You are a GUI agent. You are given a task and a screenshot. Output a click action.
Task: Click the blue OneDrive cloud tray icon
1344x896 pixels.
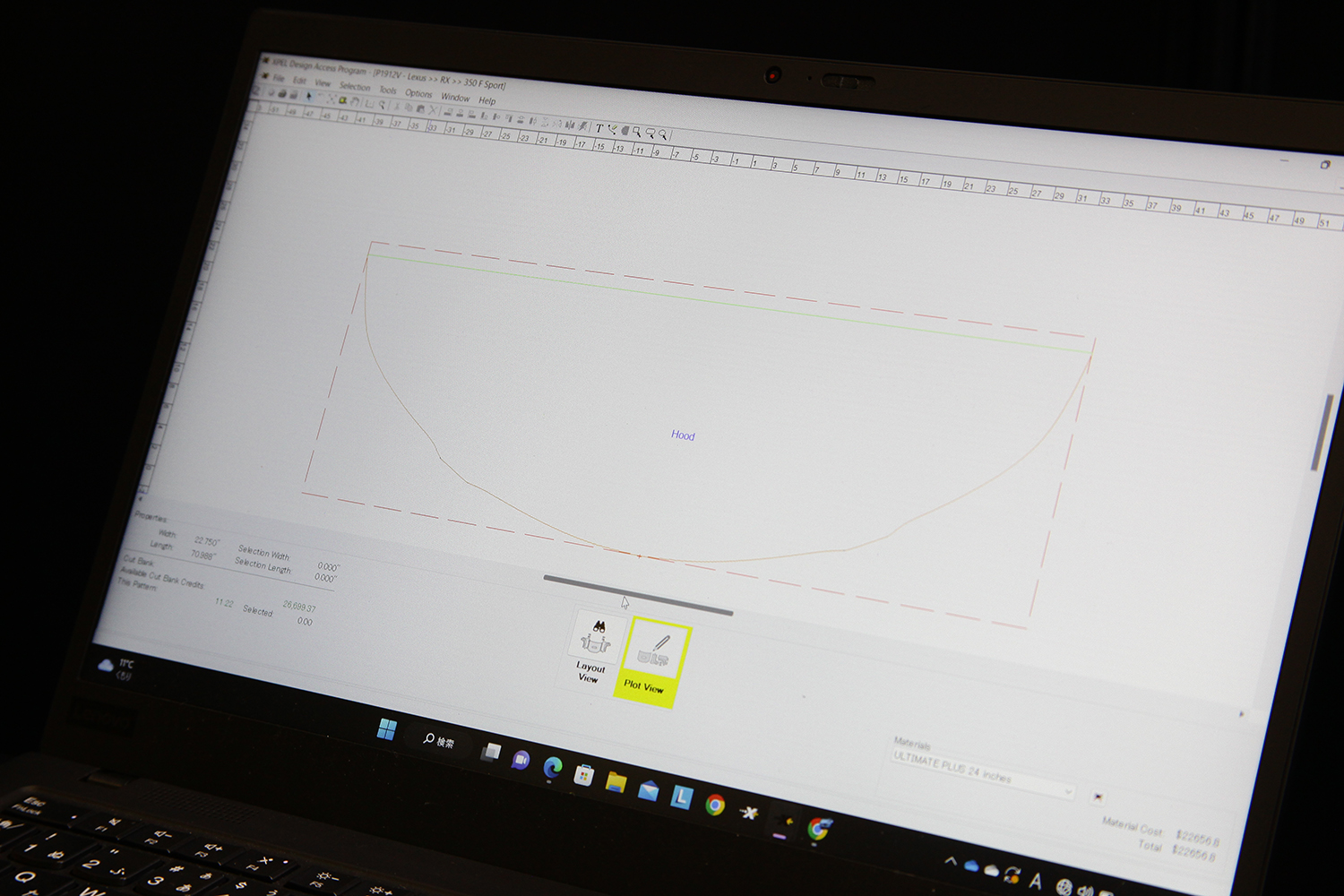tap(971, 866)
